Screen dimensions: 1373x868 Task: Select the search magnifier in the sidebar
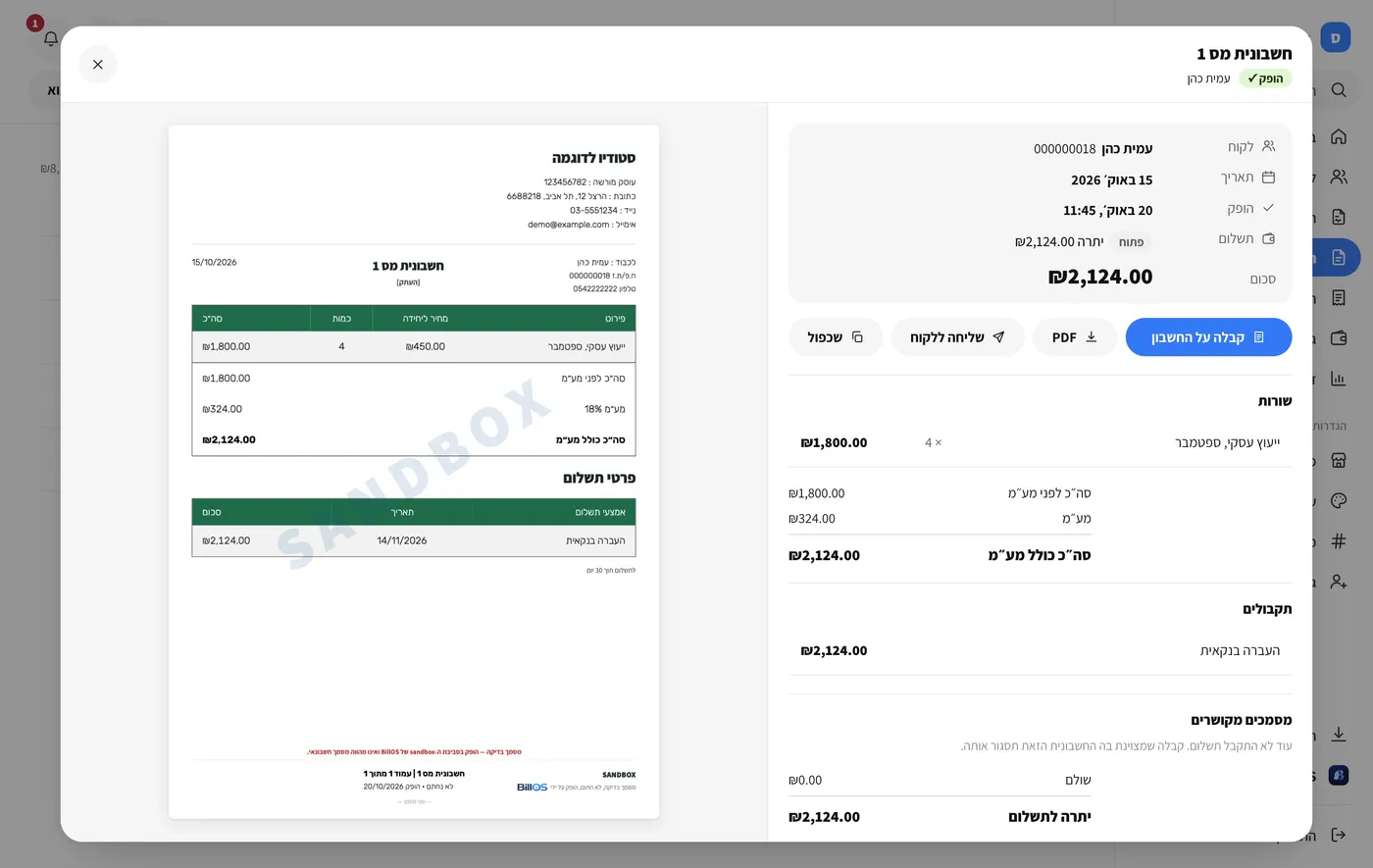(x=1339, y=90)
